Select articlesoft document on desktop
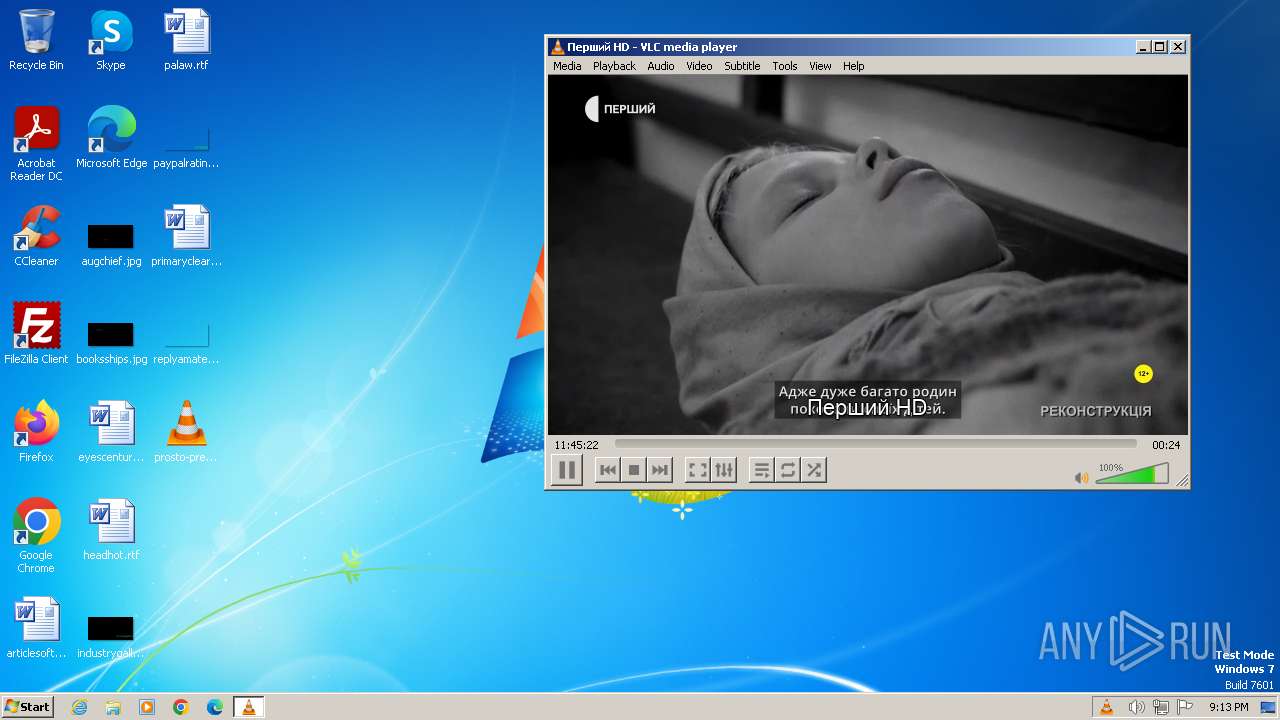Viewport: 1280px width, 720px height. point(36,628)
